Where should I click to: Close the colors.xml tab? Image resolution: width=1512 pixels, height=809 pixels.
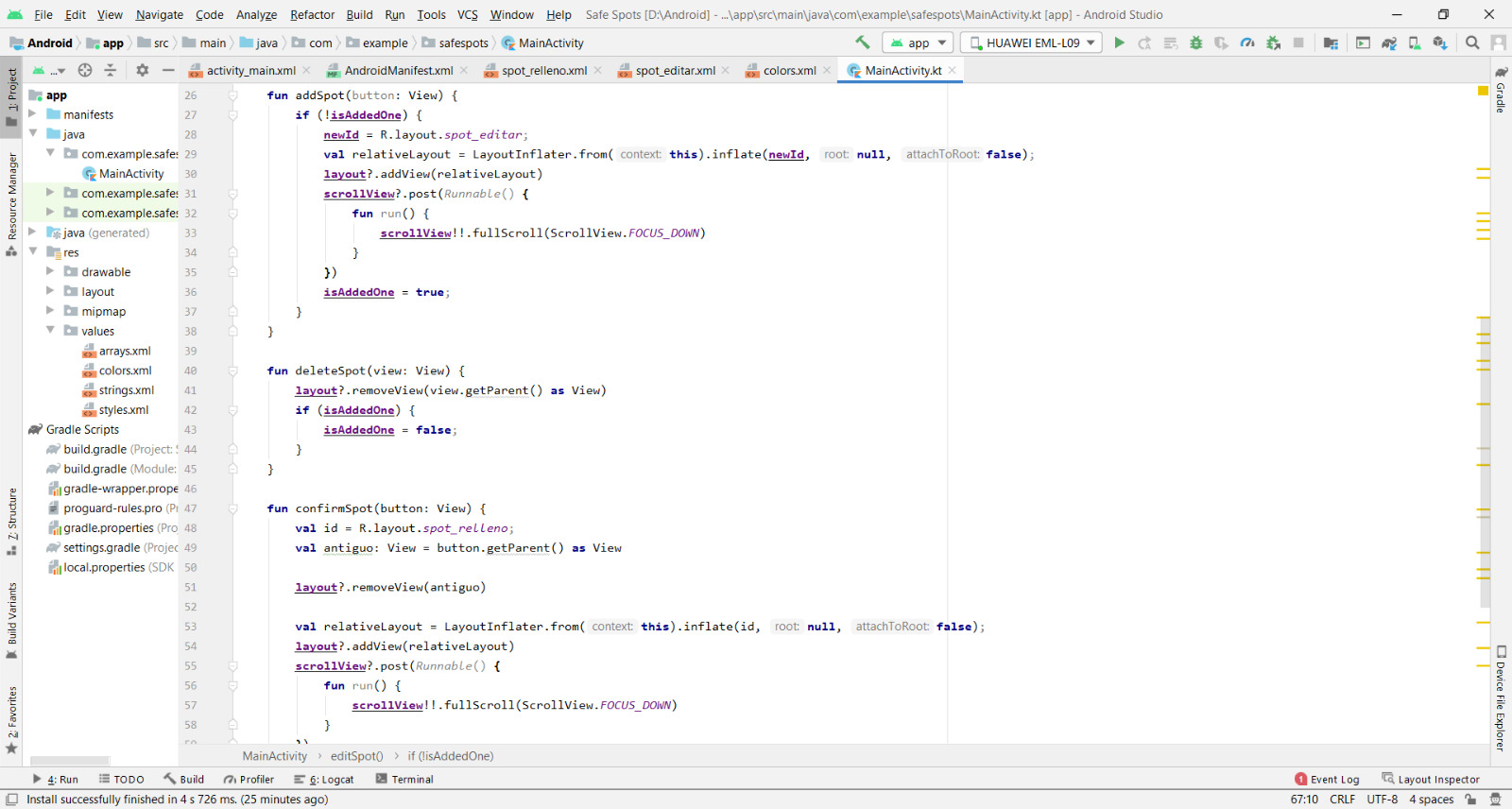827,70
